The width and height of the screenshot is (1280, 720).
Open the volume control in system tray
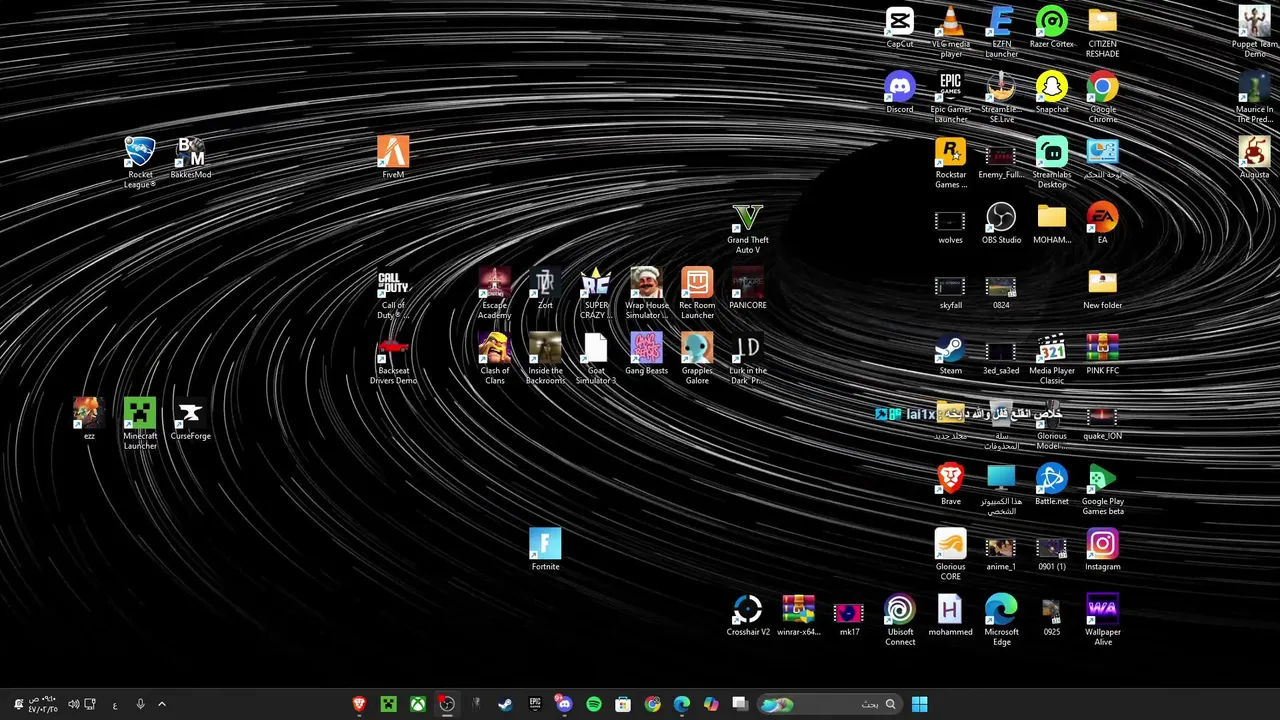click(73, 704)
